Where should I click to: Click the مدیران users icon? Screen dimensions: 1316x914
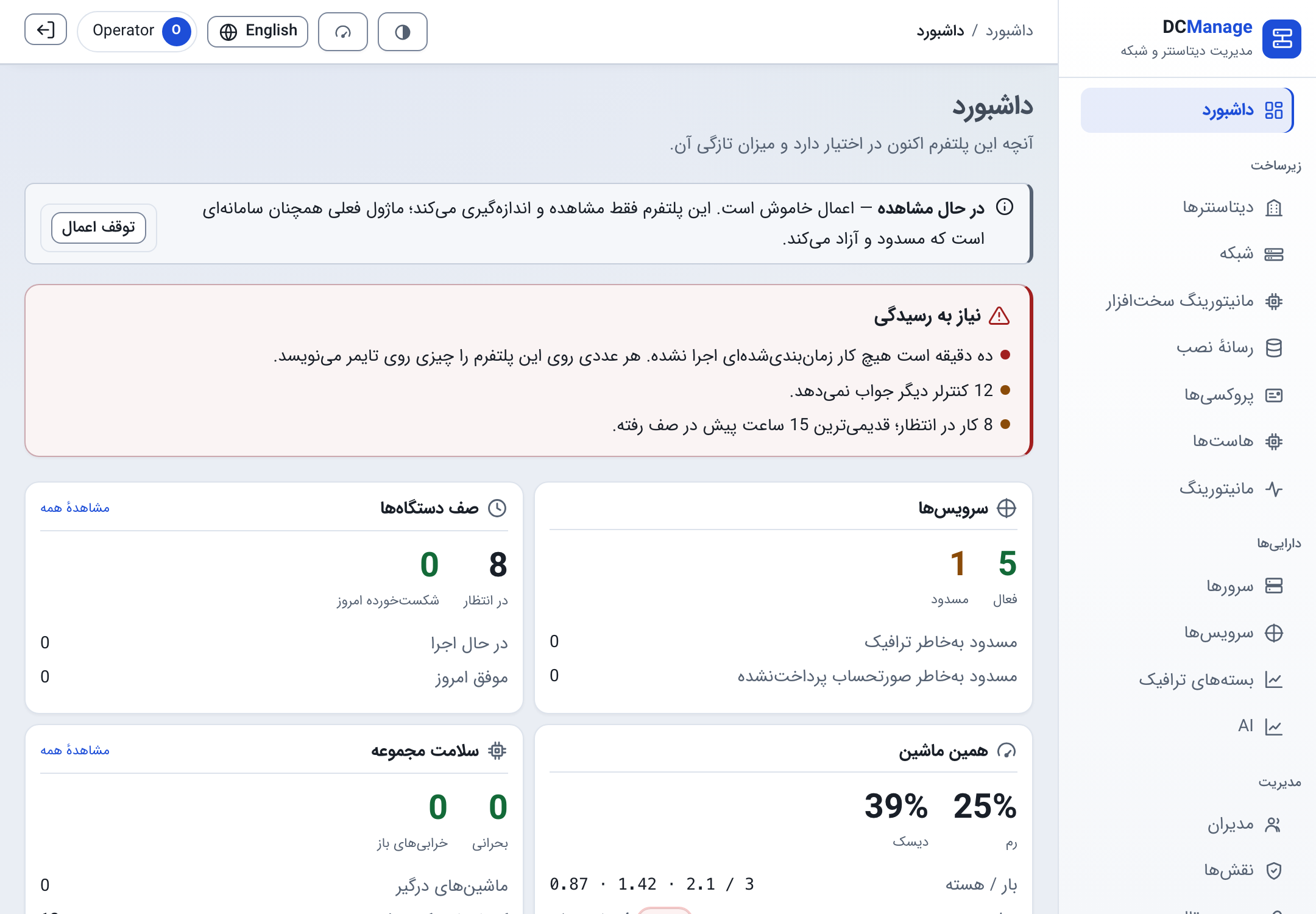[x=1274, y=824]
